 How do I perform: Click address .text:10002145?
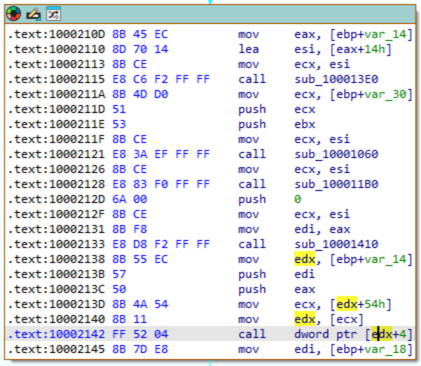click(x=56, y=349)
